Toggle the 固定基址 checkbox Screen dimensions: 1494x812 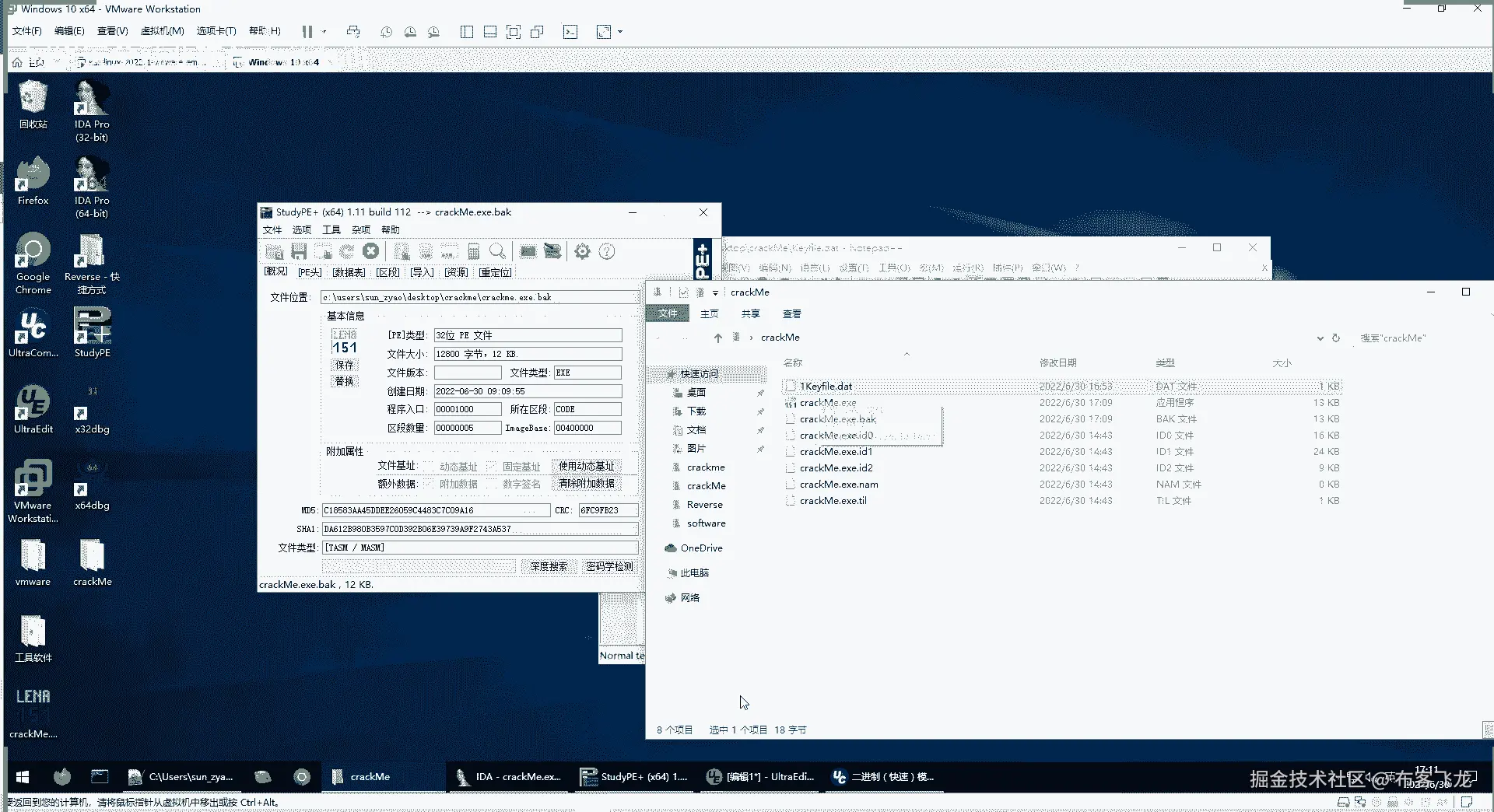(x=492, y=467)
